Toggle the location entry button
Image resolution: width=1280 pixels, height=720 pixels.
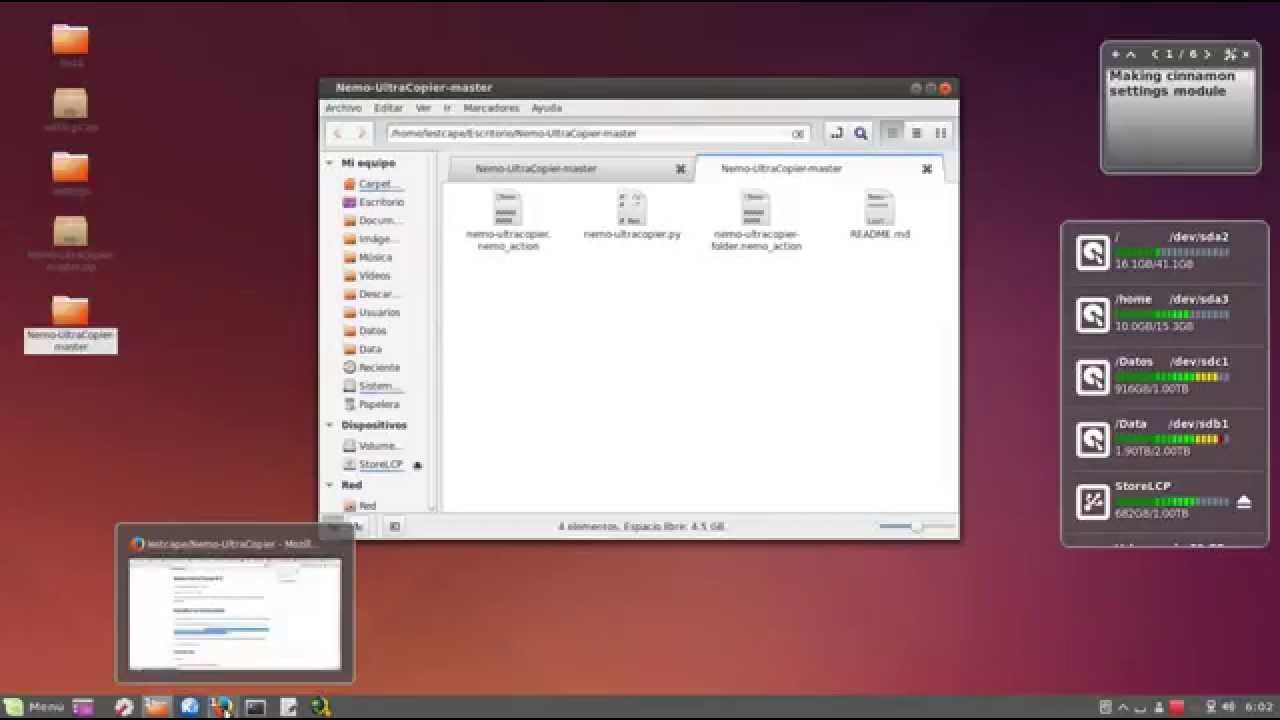pyautogui.click(x=837, y=133)
